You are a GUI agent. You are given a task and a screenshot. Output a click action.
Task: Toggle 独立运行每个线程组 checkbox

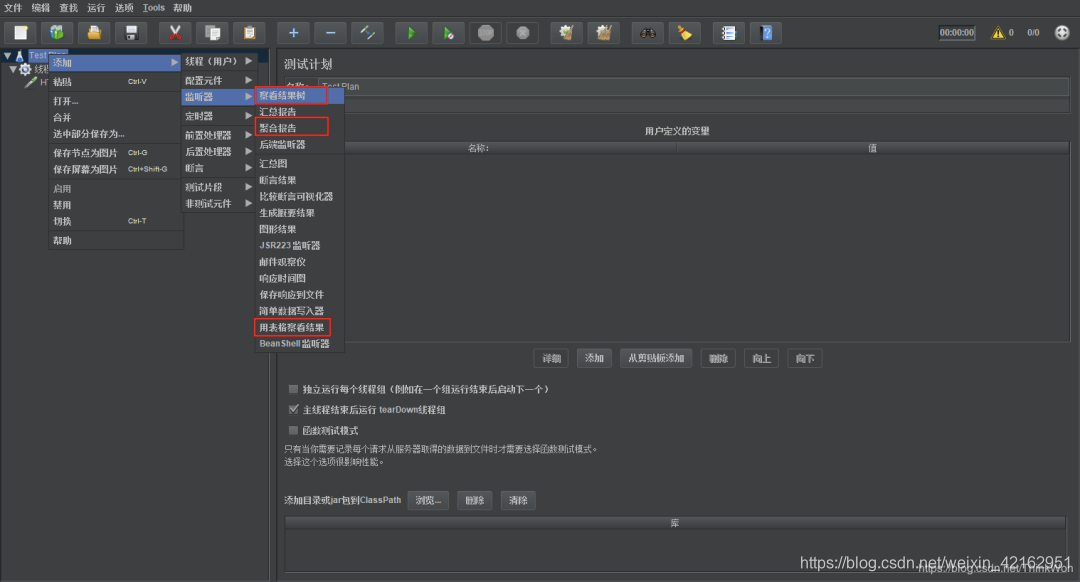point(293,389)
